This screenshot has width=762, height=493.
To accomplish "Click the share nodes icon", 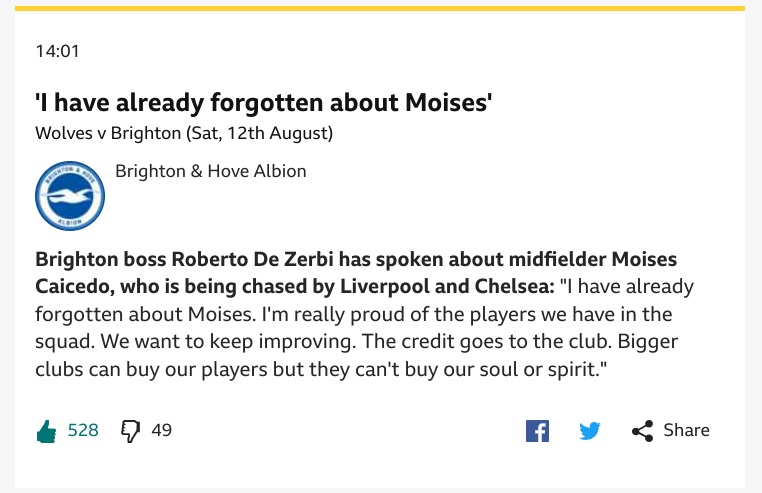I will [642, 431].
